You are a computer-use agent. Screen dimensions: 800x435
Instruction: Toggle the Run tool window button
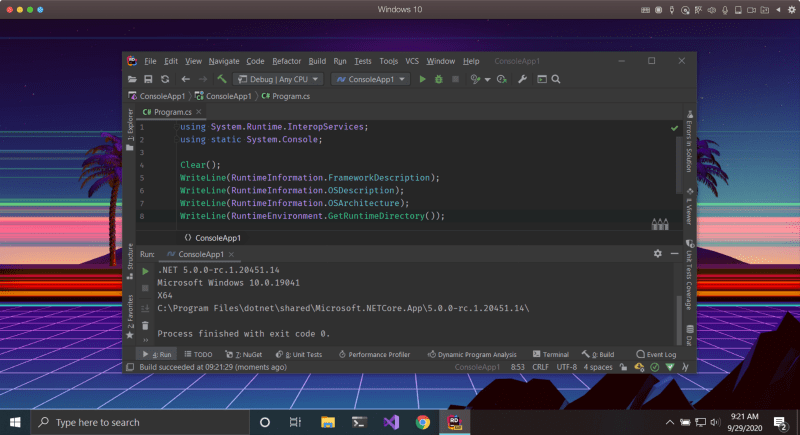tap(157, 354)
